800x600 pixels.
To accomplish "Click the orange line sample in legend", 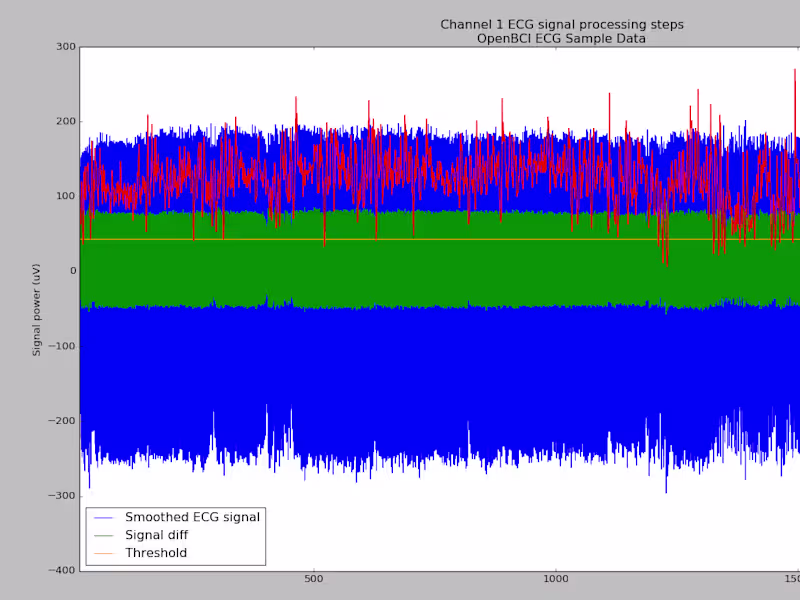I will (x=104, y=554).
